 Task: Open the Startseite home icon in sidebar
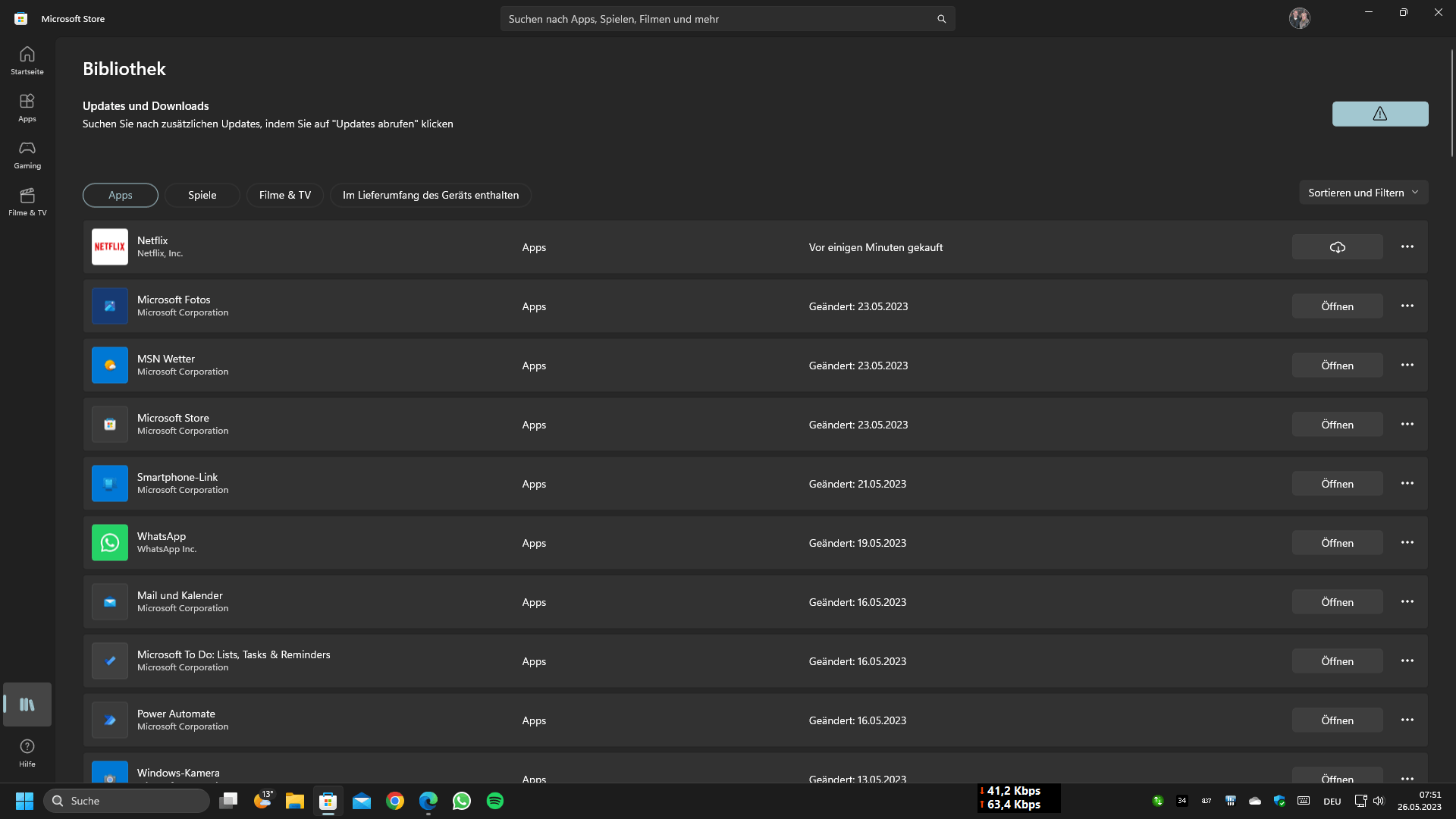tap(27, 61)
